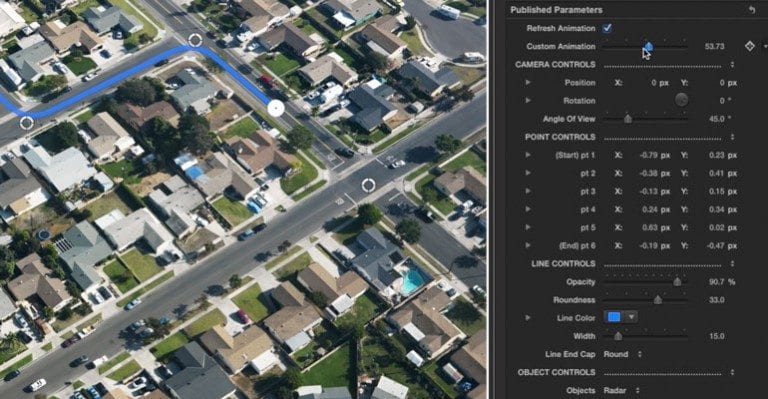Open the Line Color dropdown arrow

point(631,317)
